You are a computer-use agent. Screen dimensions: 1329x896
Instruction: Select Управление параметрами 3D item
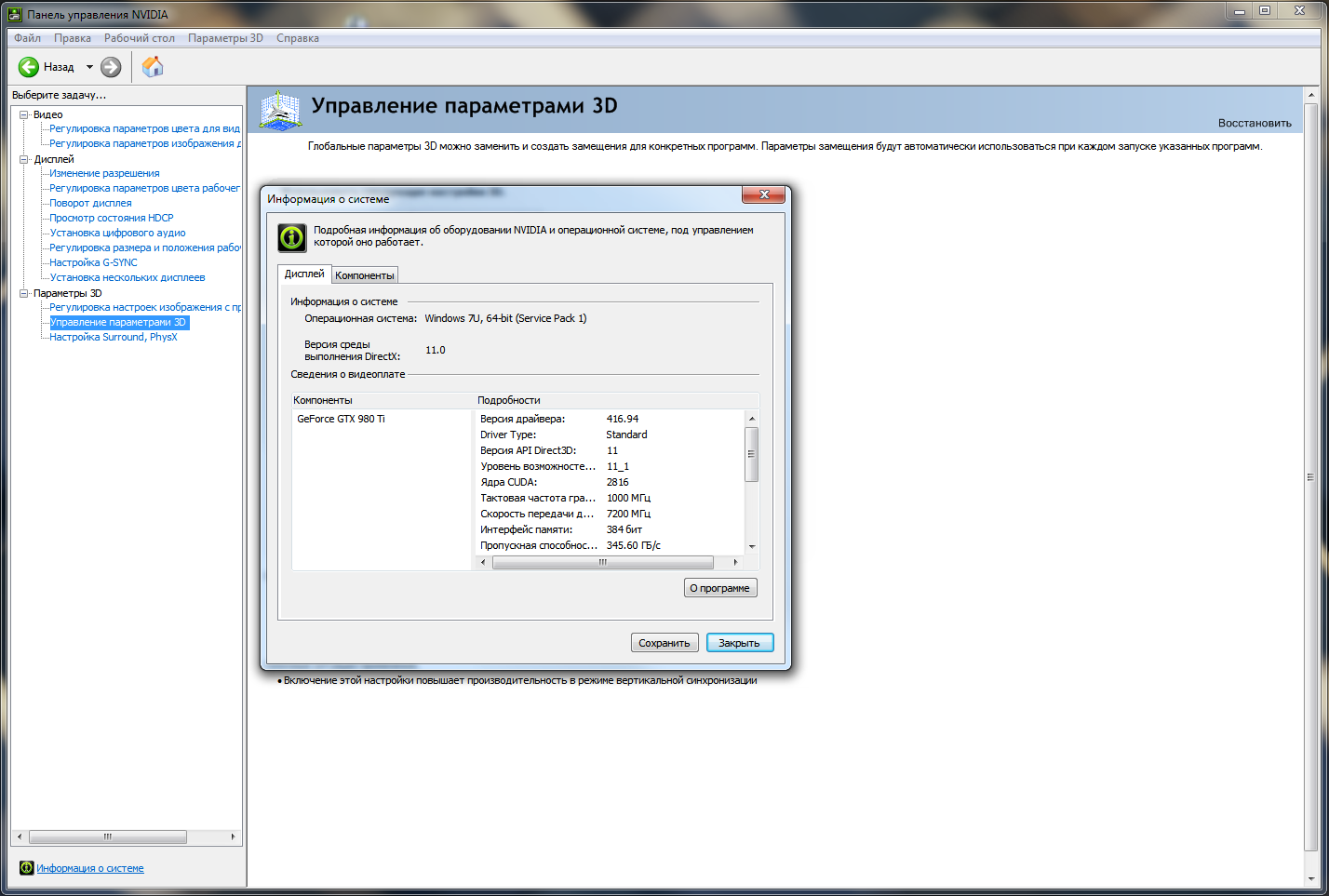[x=118, y=322]
